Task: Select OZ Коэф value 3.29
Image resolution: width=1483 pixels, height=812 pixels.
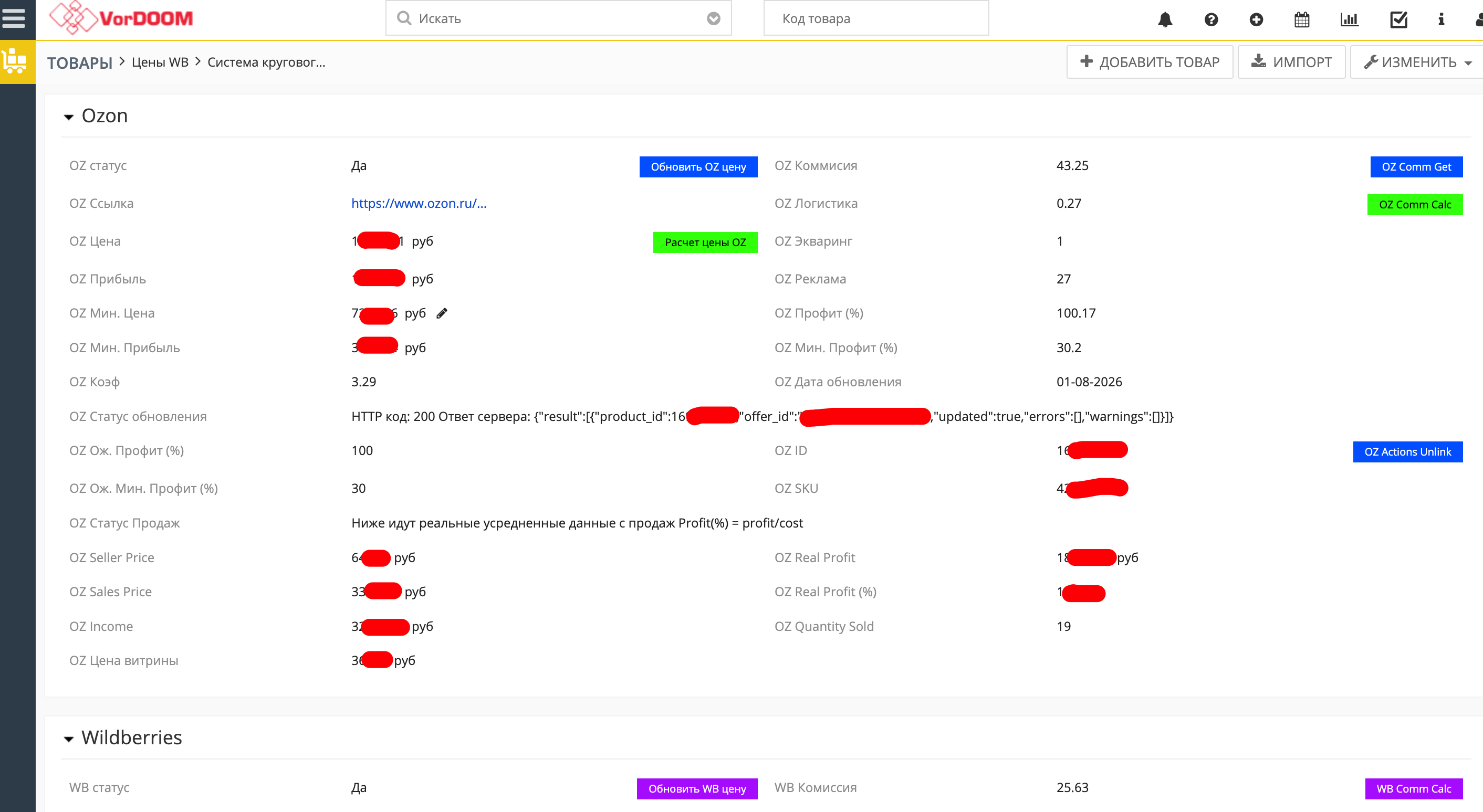Action: tap(364, 382)
